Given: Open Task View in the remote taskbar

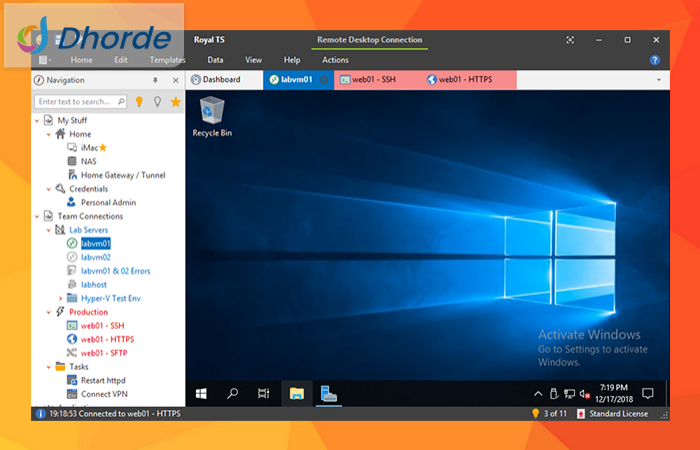Looking at the screenshot, I should (264, 394).
